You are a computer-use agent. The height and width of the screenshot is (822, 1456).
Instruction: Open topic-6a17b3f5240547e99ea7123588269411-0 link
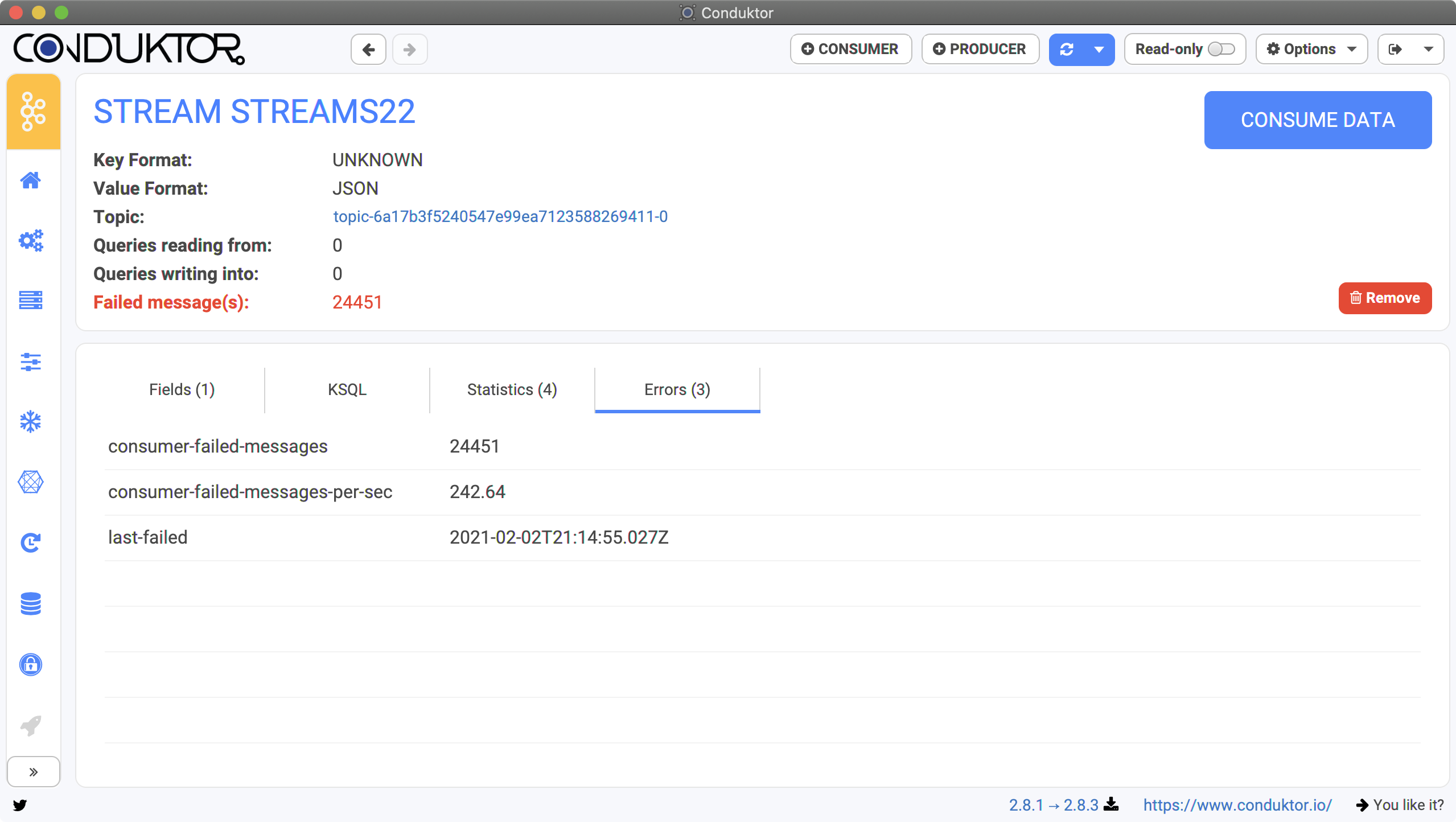click(500, 217)
